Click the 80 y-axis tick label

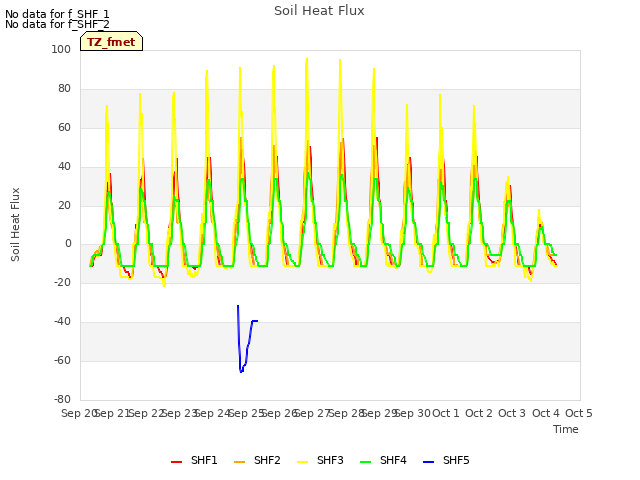pyautogui.click(x=64, y=88)
